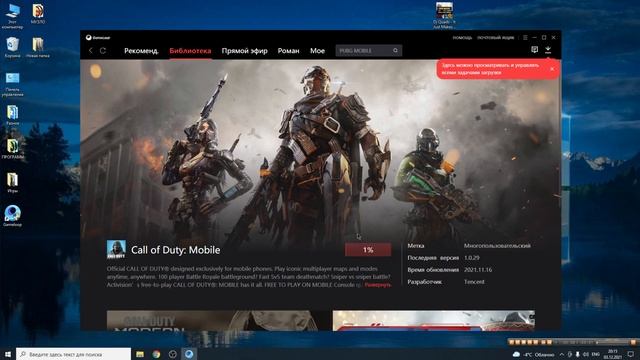
Task: Click the 1% download progress button
Action: click(x=368, y=250)
